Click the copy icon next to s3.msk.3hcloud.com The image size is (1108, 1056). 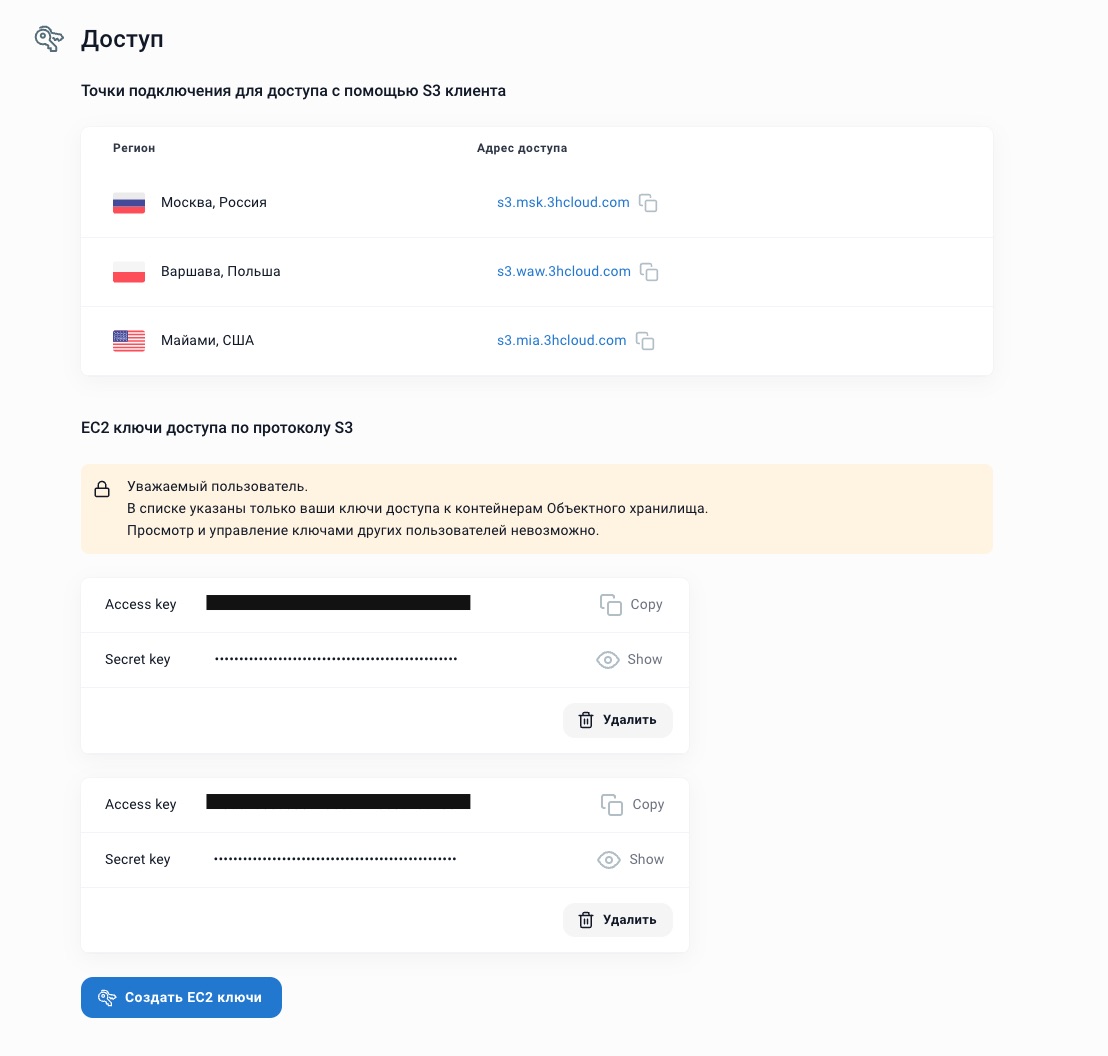click(648, 203)
